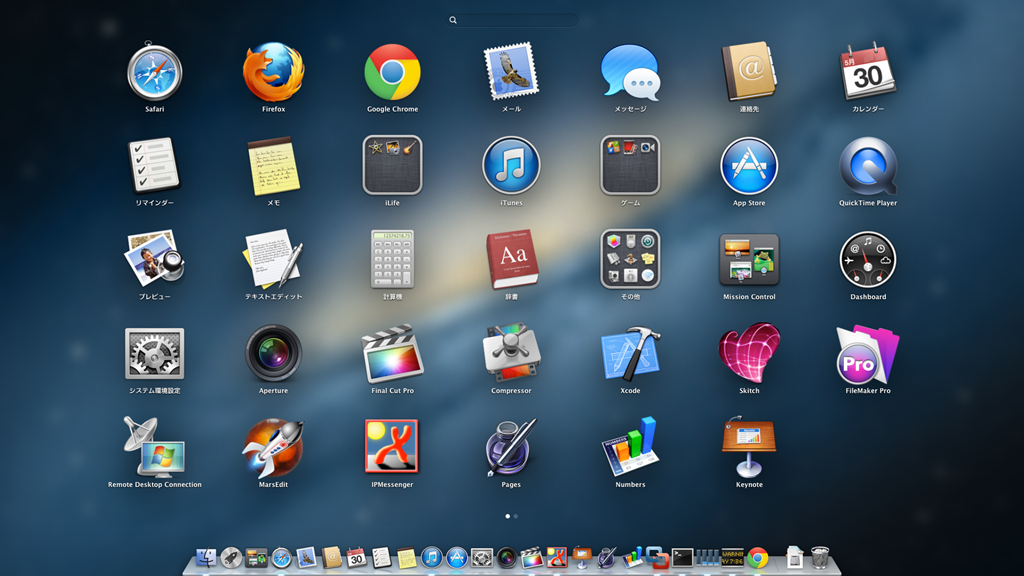Open App Store from the Dock

pyautogui.click(x=456, y=558)
